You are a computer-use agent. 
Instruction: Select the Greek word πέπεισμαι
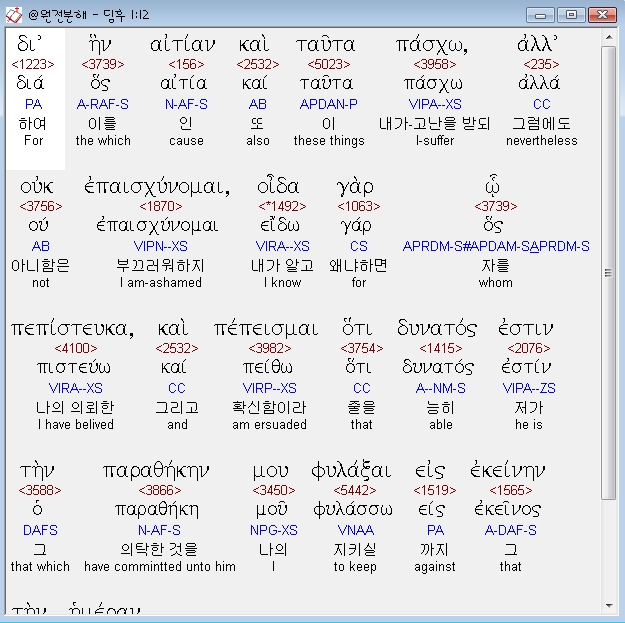pos(266,329)
